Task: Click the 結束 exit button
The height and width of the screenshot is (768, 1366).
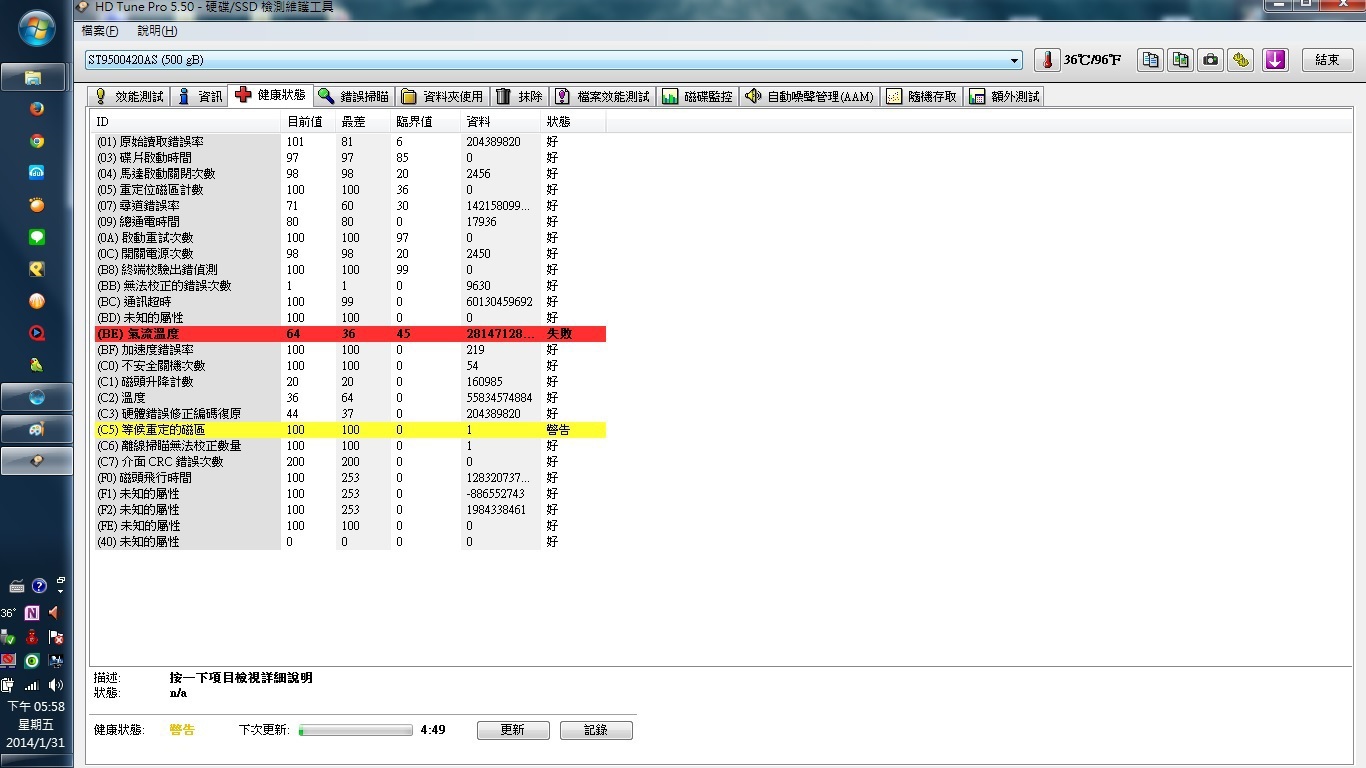Action: (1327, 60)
